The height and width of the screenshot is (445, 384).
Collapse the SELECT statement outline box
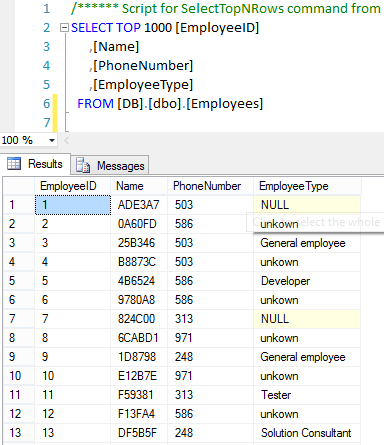64,28
